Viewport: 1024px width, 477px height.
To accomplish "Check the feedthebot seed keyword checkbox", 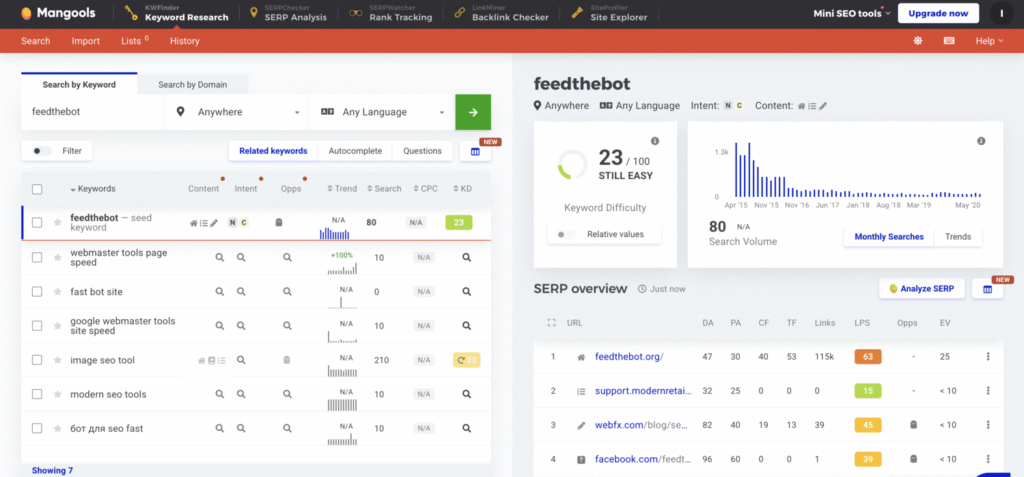I will [37, 222].
